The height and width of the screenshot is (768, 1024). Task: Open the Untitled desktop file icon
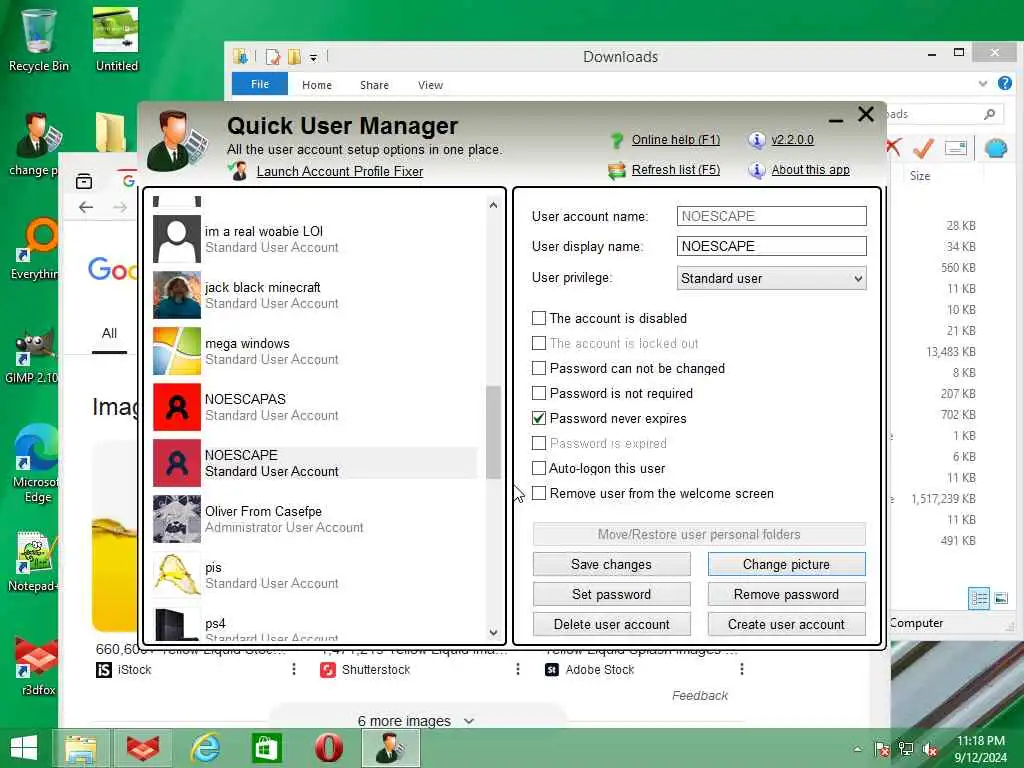[x=116, y=39]
